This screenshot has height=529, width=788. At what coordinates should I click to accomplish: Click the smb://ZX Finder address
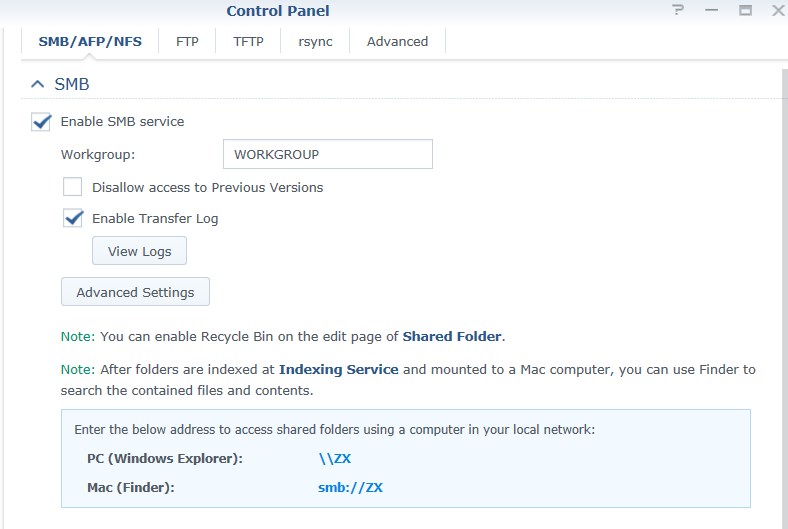(x=350, y=487)
